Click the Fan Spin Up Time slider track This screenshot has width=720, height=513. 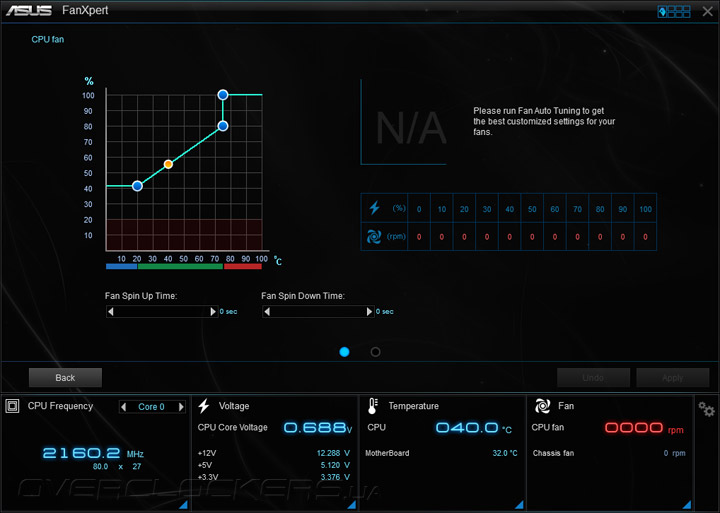coord(162,311)
